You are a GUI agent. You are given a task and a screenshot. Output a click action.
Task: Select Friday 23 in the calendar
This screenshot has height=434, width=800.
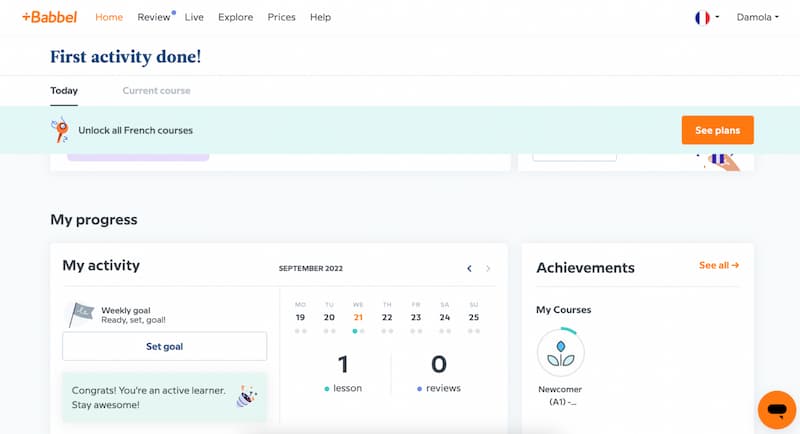[x=416, y=317]
